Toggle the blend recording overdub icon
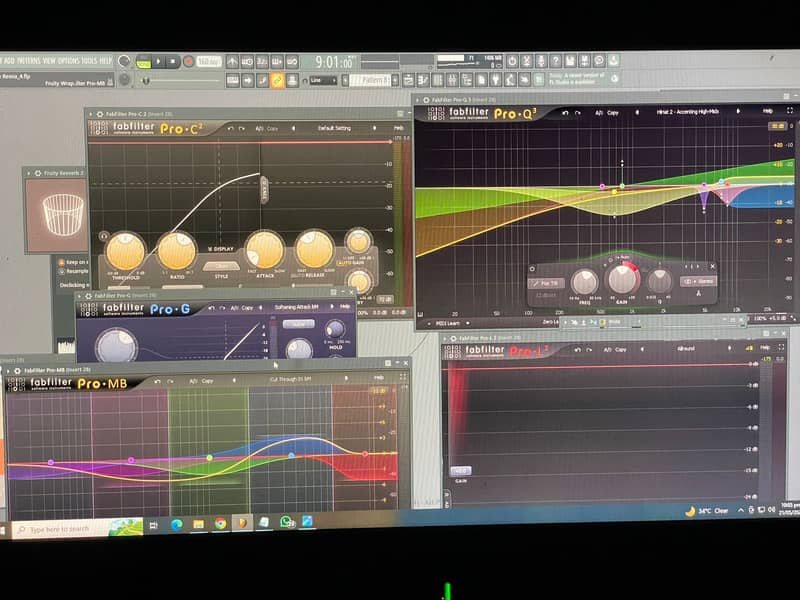 click(x=277, y=62)
